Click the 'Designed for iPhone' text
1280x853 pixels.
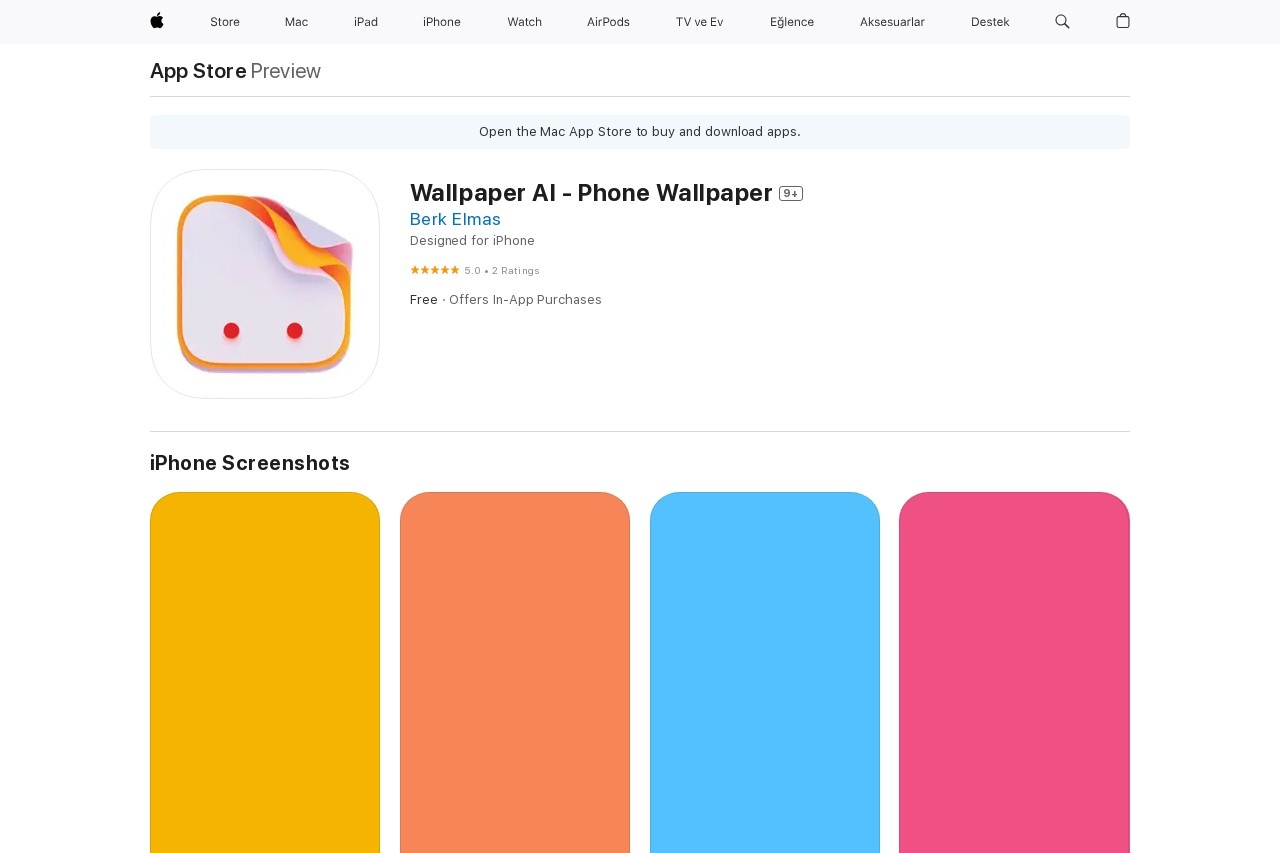[x=472, y=241]
